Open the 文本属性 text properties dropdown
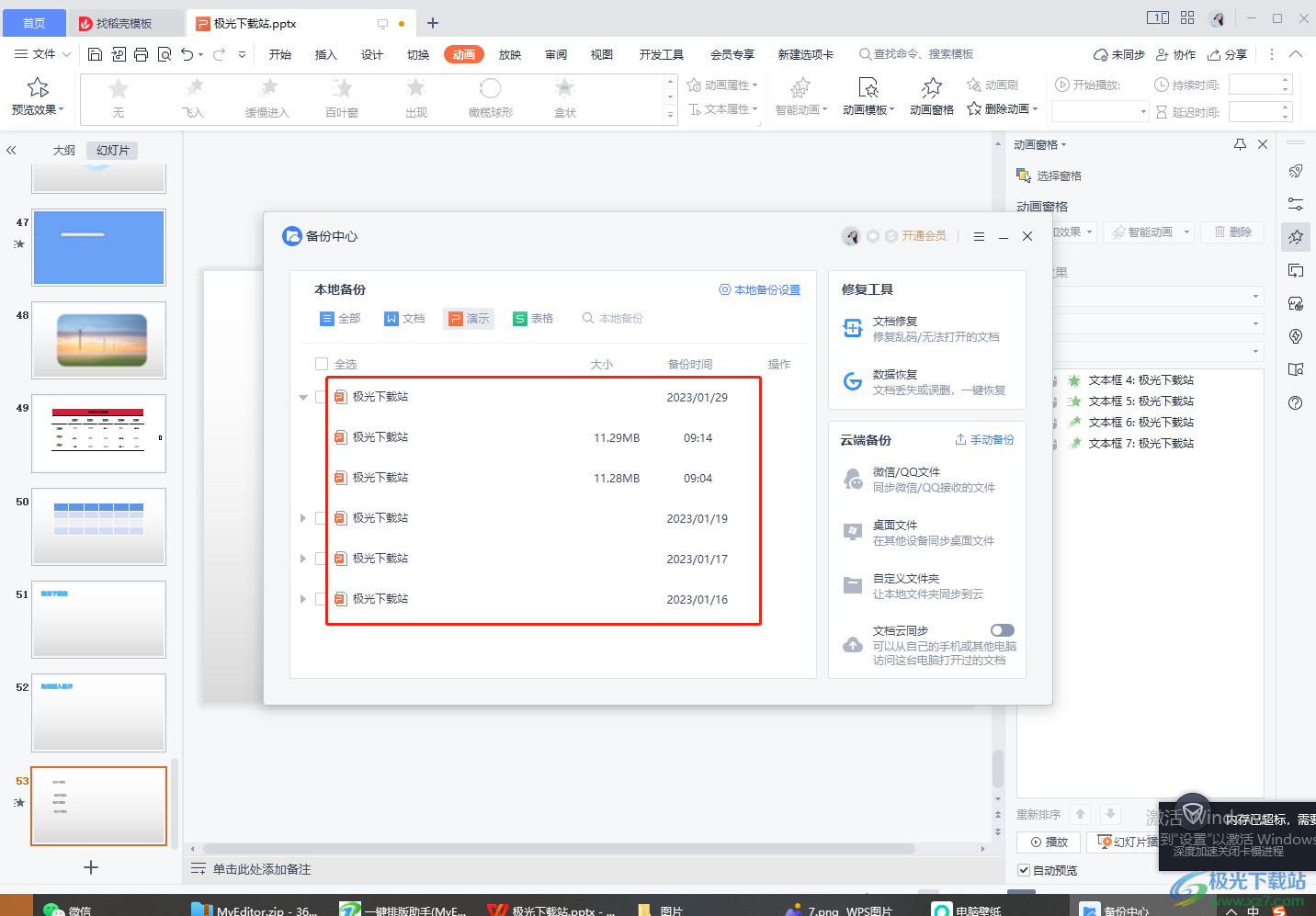Screen dimensions: 1316x916 tap(722, 108)
